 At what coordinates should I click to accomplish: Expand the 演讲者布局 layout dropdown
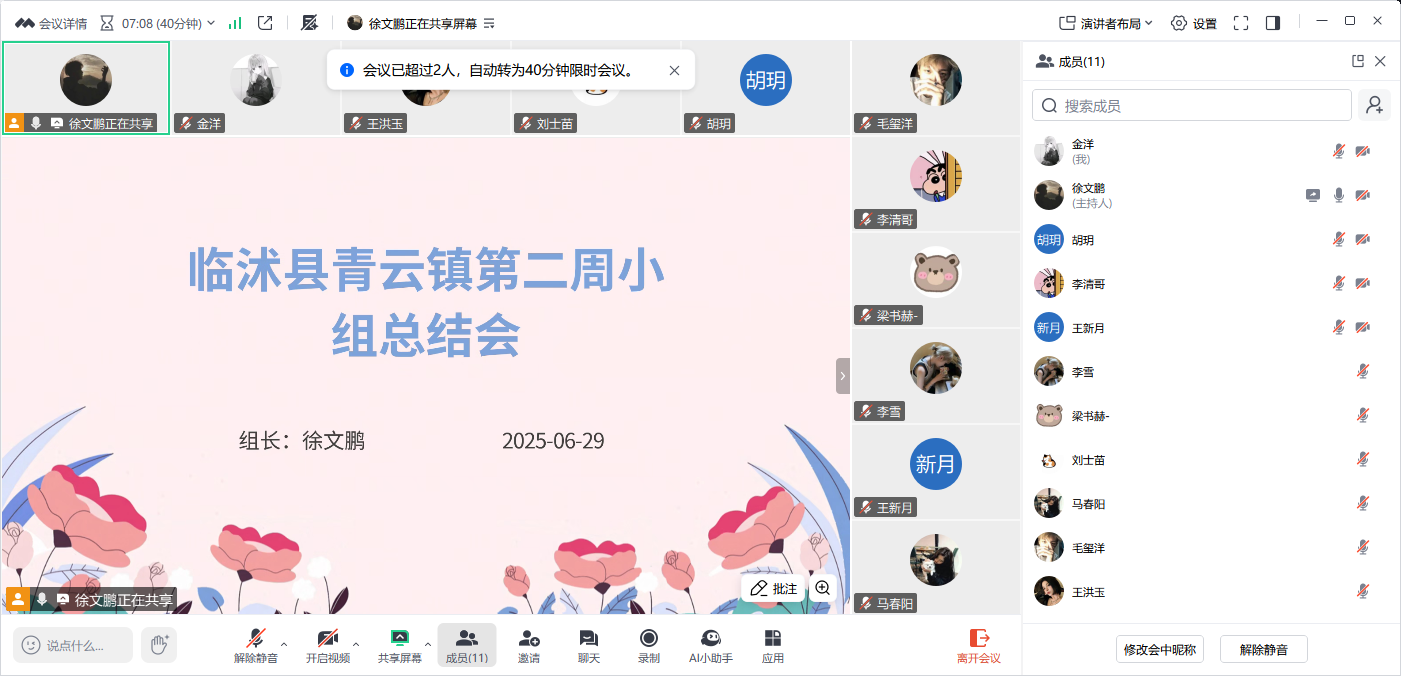(1105, 23)
